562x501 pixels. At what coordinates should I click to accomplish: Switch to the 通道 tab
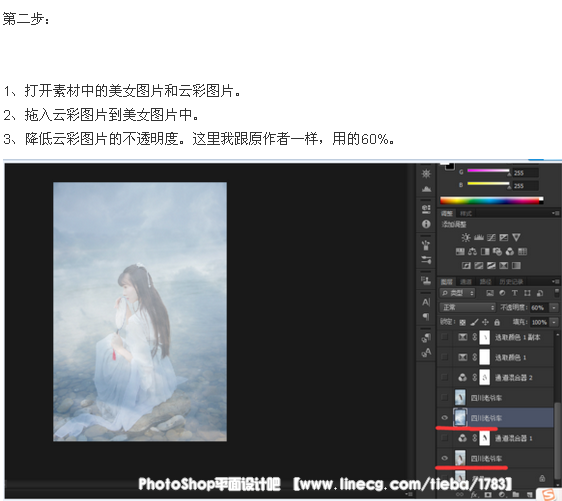coord(466,282)
